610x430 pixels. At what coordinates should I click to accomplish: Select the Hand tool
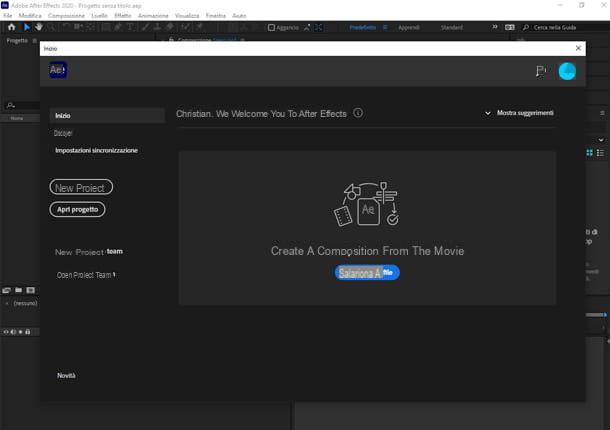[39, 27]
